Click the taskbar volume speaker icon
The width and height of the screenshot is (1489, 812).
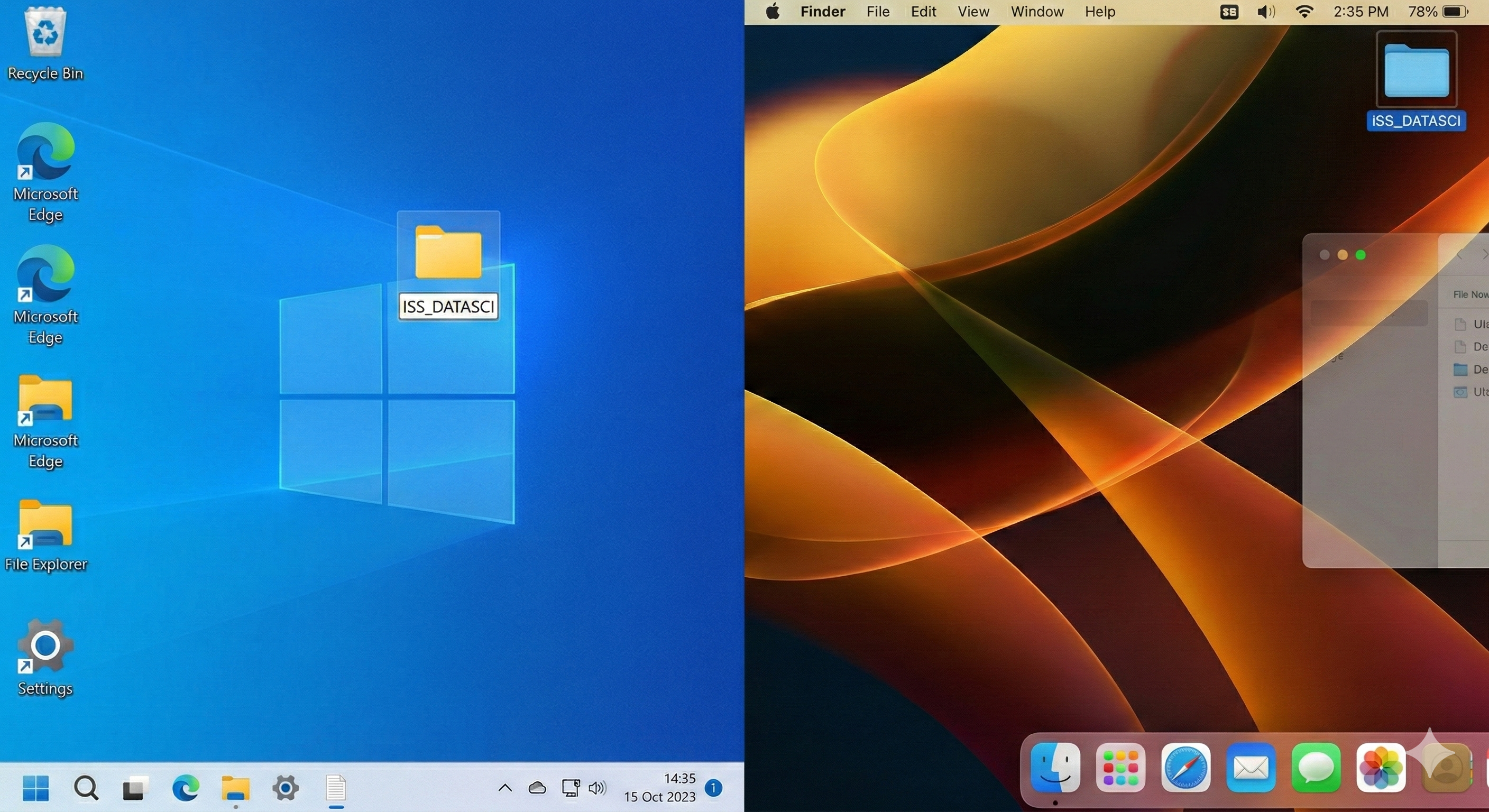pyautogui.click(x=596, y=788)
